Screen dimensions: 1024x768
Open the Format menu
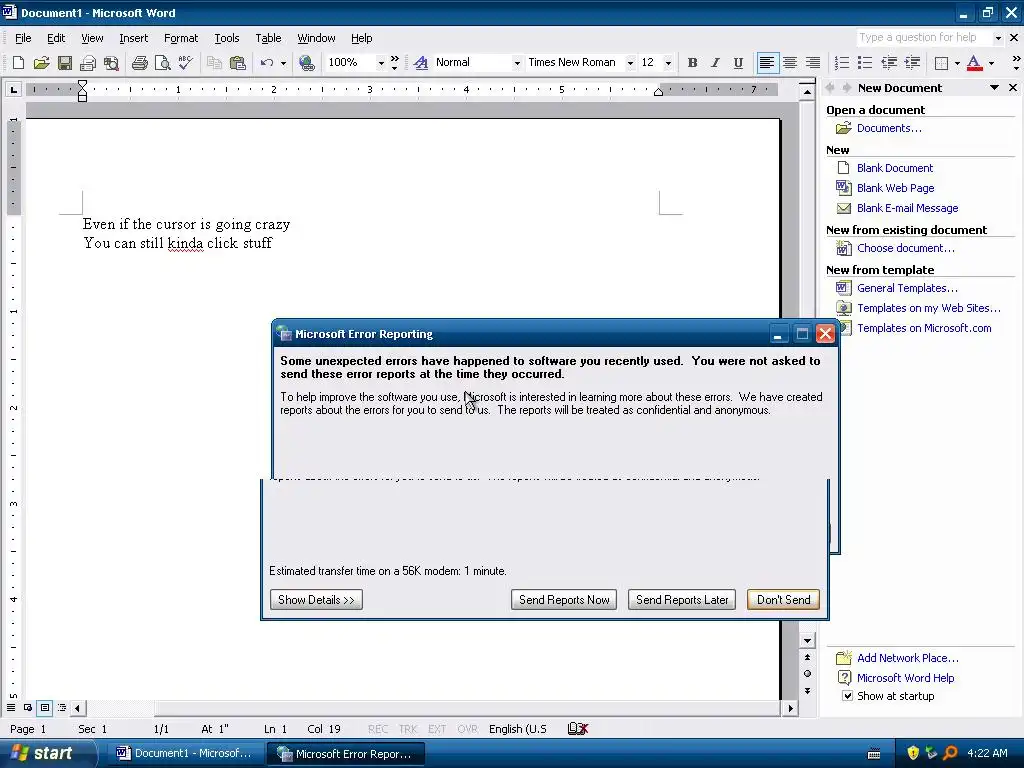(x=181, y=38)
